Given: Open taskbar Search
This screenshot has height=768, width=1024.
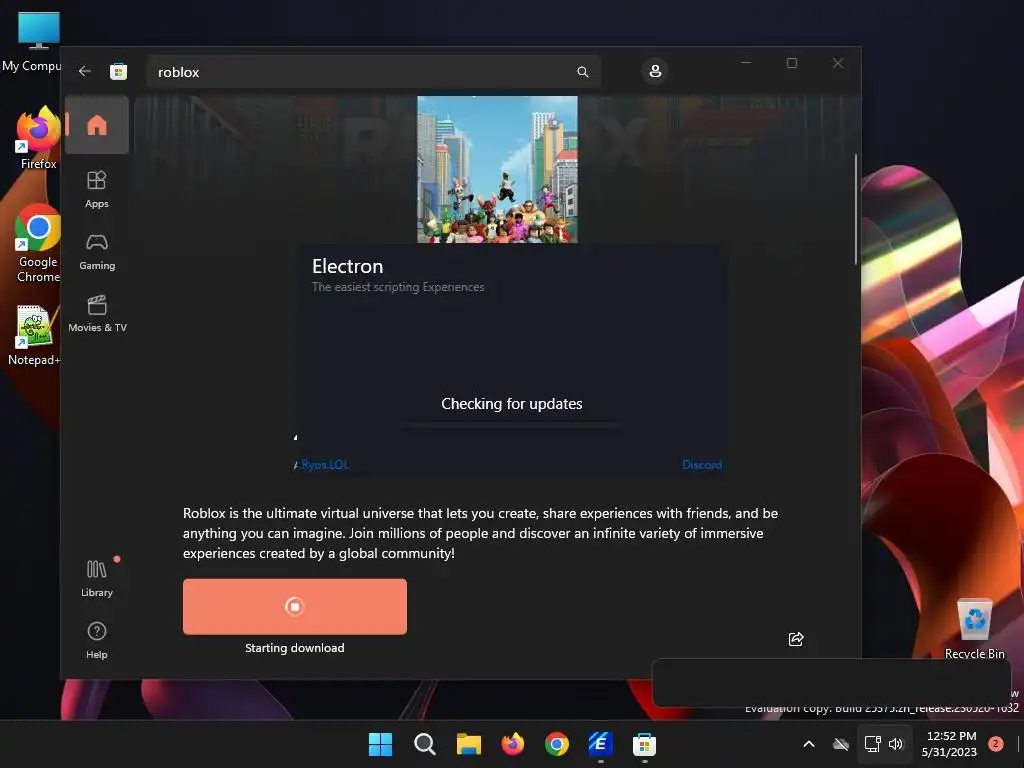Looking at the screenshot, I should (x=424, y=744).
